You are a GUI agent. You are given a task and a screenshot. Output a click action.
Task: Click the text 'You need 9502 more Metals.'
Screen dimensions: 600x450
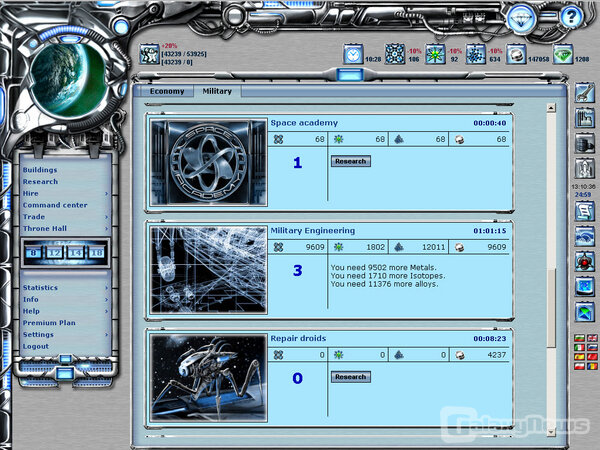point(383,267)
